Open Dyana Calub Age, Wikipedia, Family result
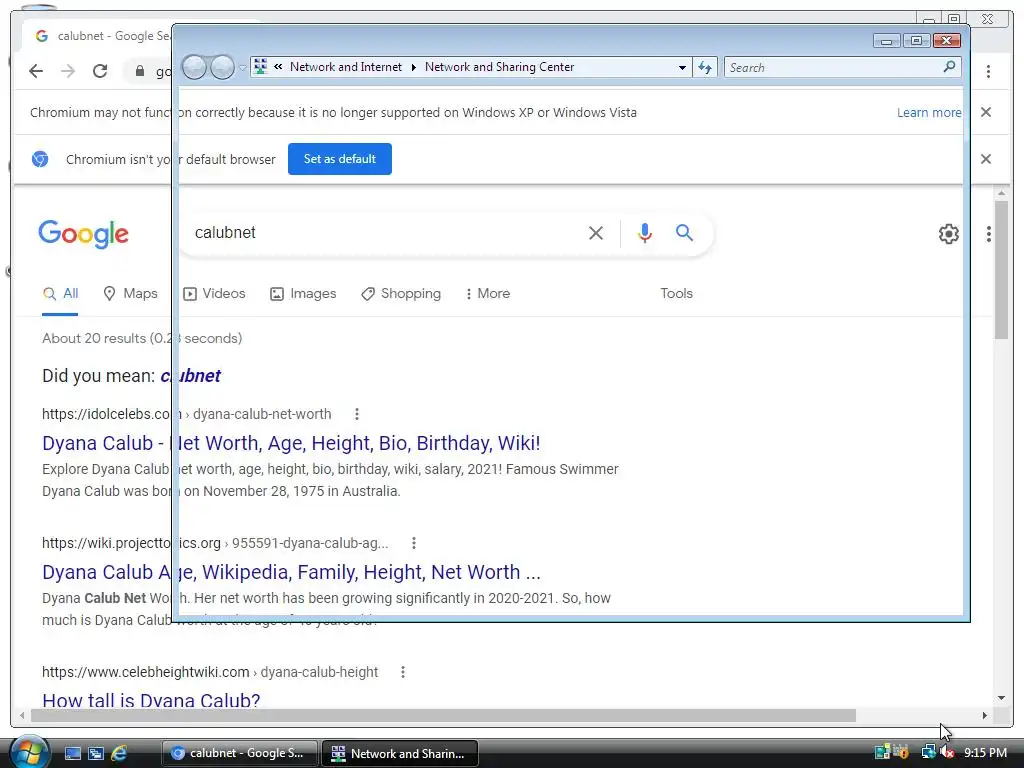This screenshot has height=768, width=1024. pos(291,572)
